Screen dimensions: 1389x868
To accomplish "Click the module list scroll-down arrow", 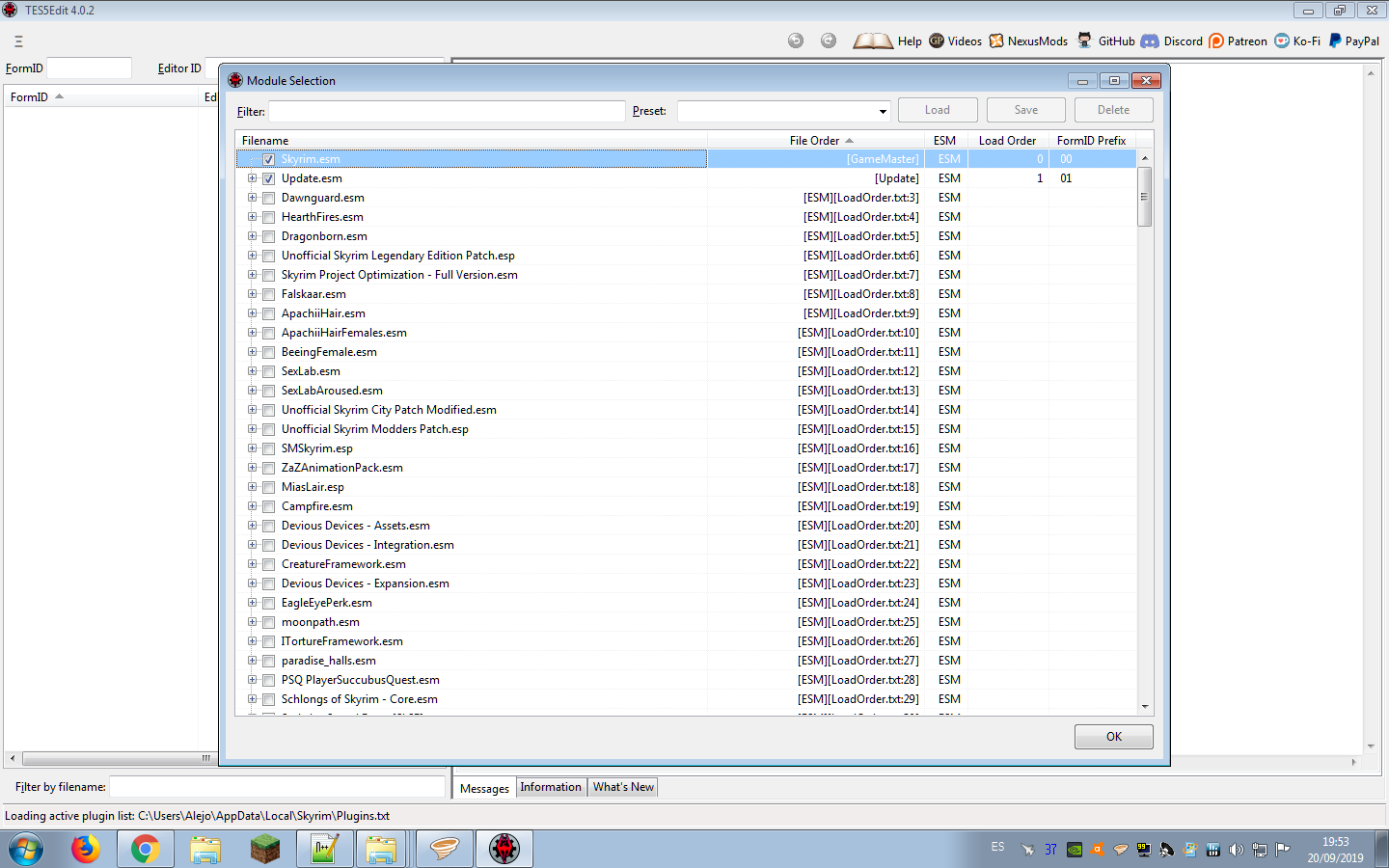I will pyautogui.click(x=1145, y=707).
